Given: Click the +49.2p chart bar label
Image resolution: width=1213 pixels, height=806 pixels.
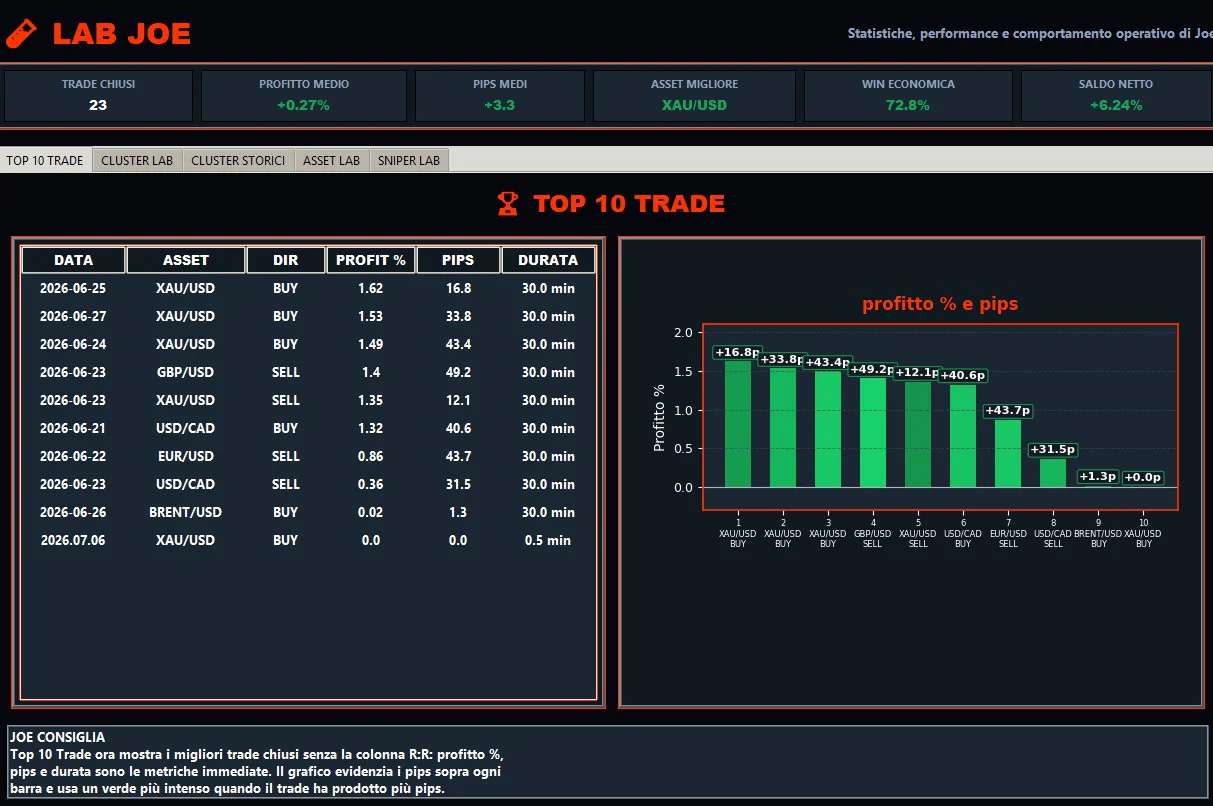Looking at the screenshot, I should click(873, 369).
